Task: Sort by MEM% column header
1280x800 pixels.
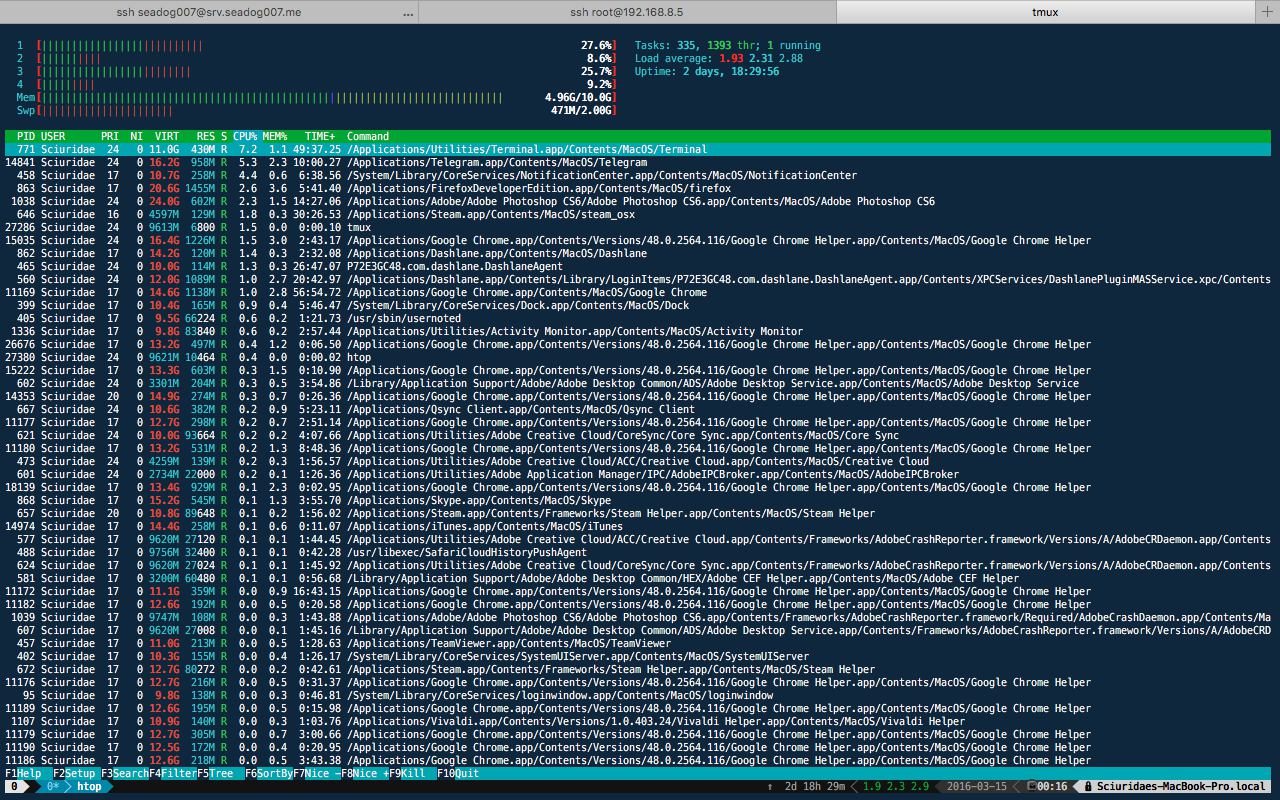Action: [275, 136]
